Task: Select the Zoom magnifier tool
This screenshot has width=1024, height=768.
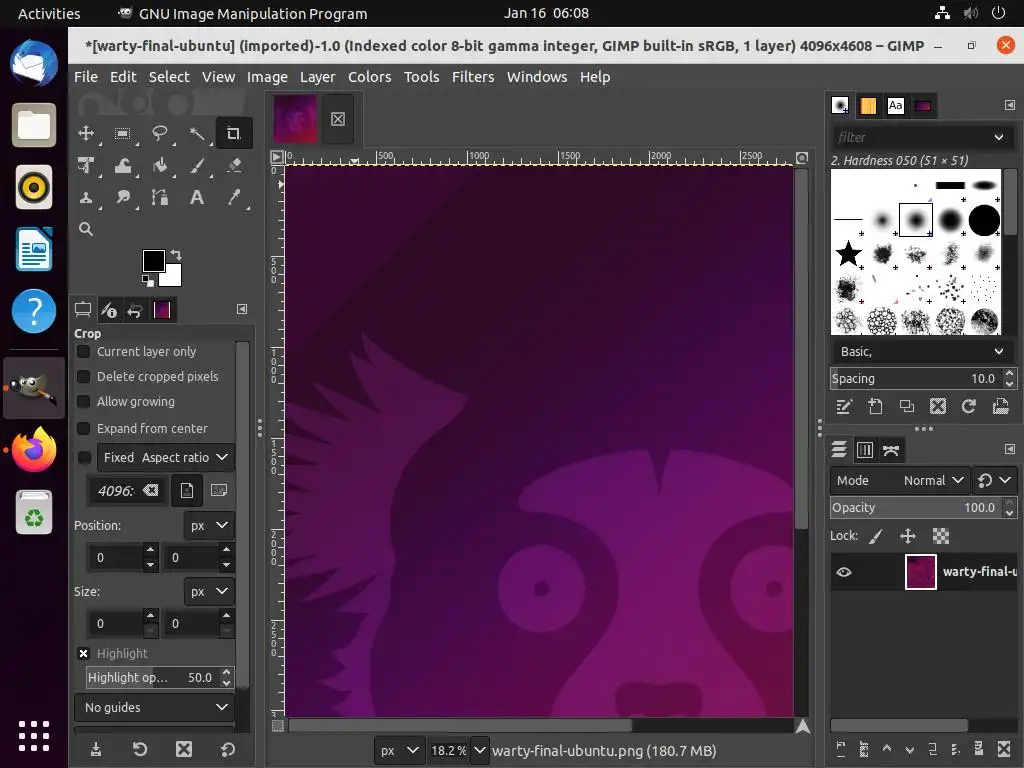Action: pos(86,229)
